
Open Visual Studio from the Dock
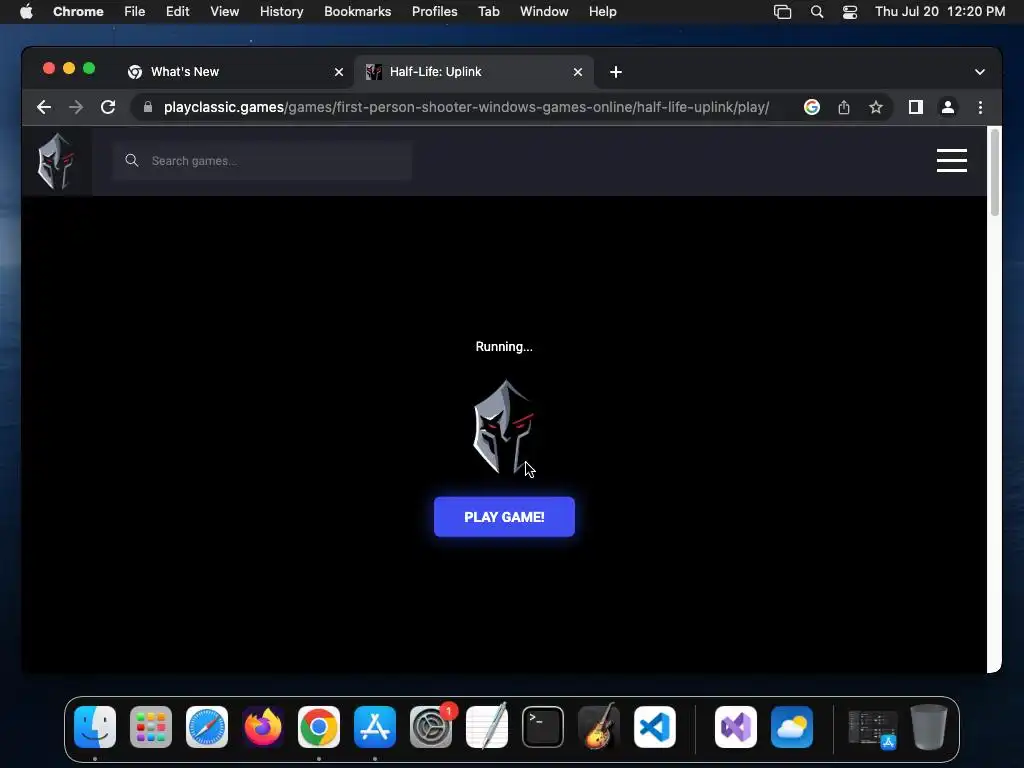(736, 727)
